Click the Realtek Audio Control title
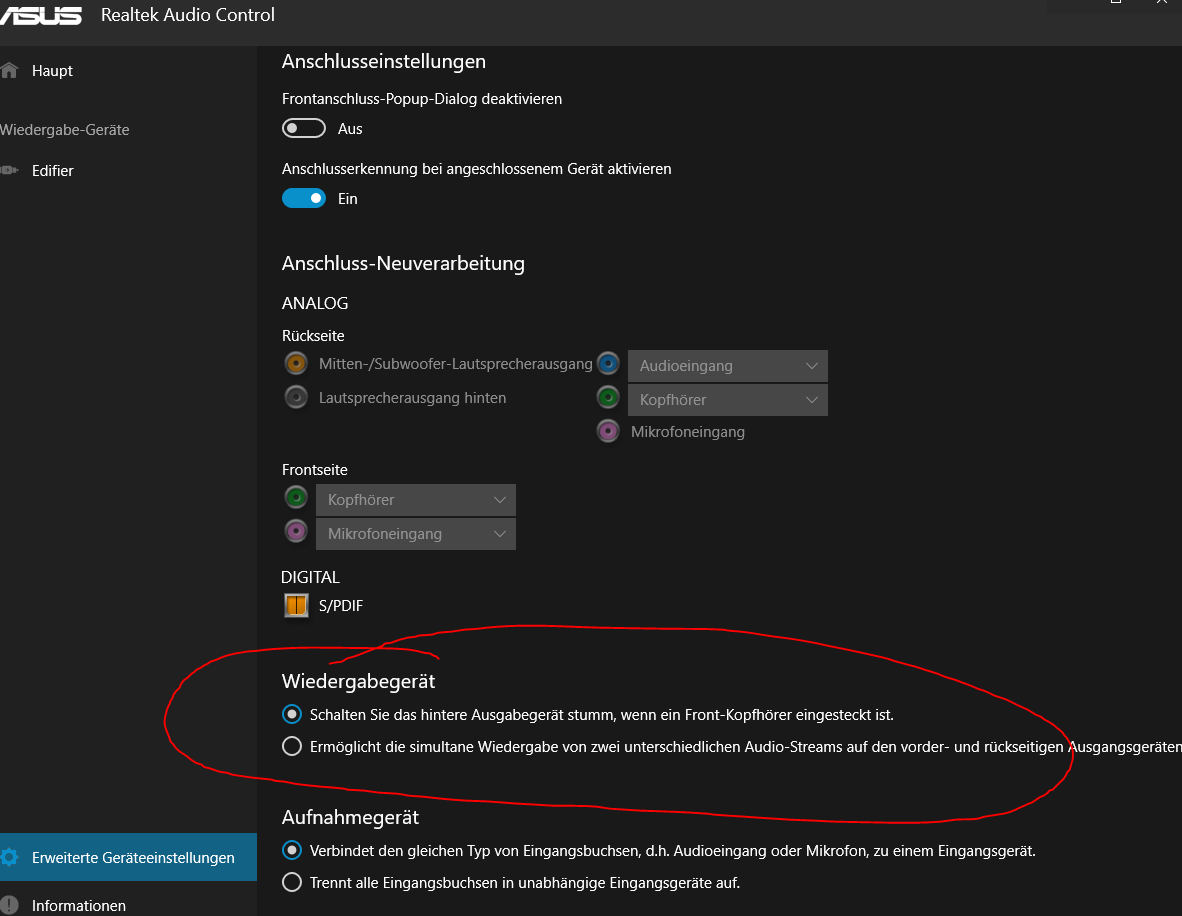The image size is (1182, 916). 188,15
